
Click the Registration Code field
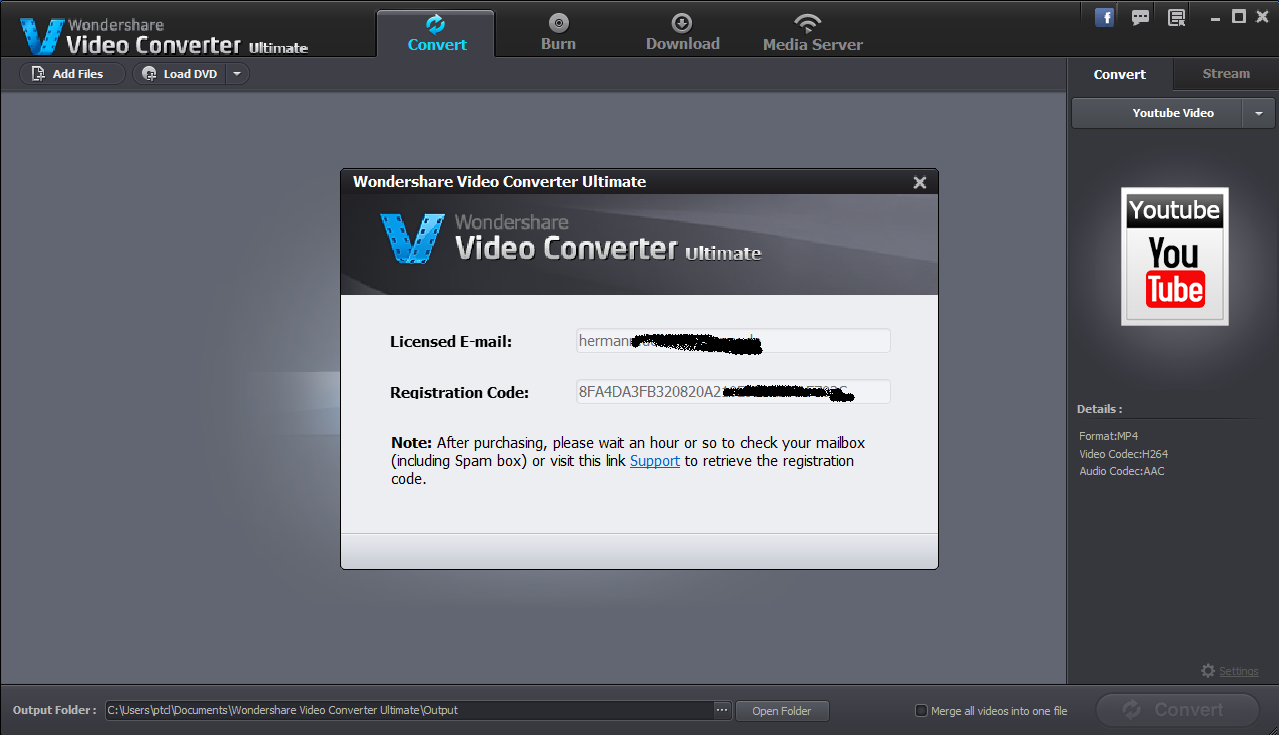coord(733,391)
